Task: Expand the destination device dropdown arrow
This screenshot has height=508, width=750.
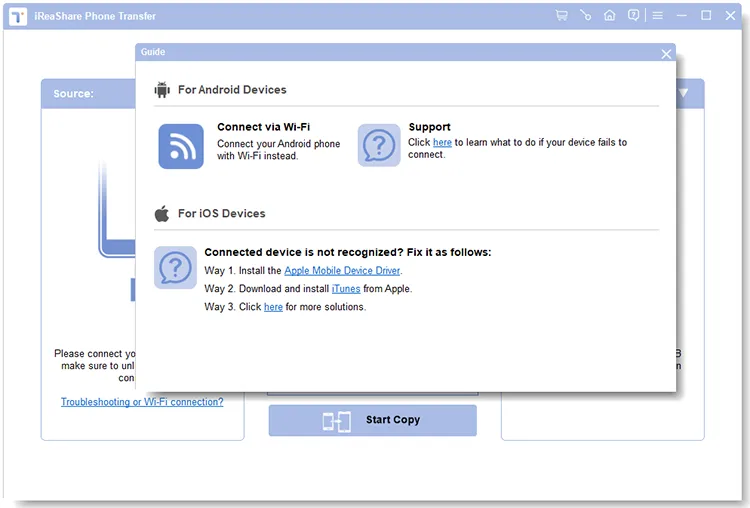Action: tap(683, 93)
